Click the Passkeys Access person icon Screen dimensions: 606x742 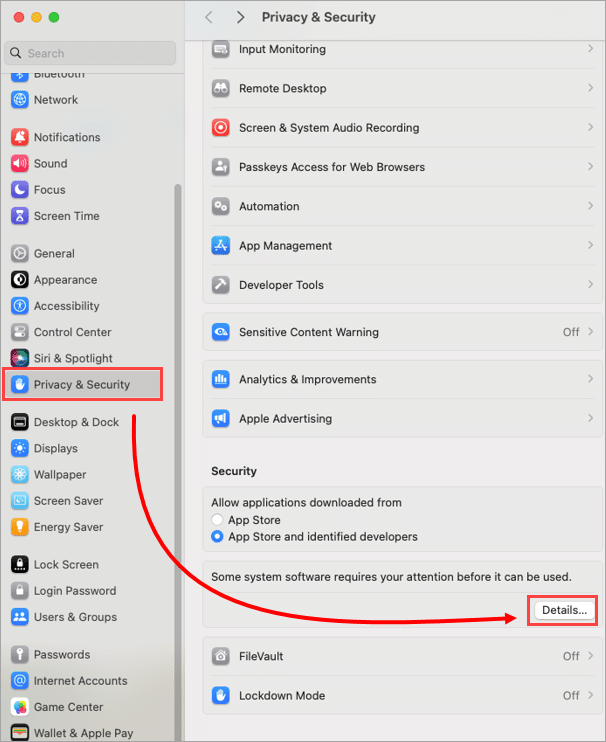(220, 167)
